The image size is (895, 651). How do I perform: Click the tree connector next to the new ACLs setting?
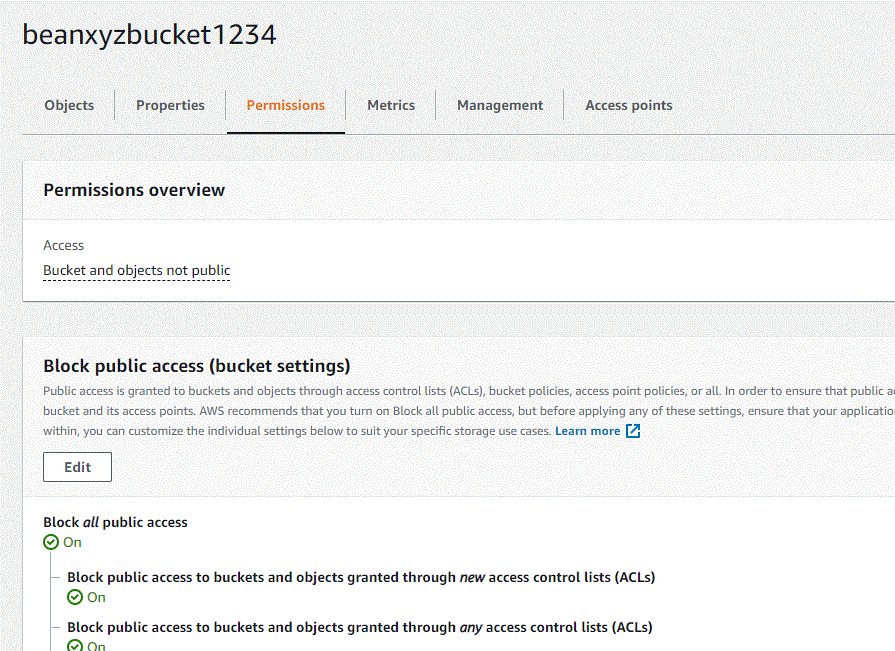[53, 577]
